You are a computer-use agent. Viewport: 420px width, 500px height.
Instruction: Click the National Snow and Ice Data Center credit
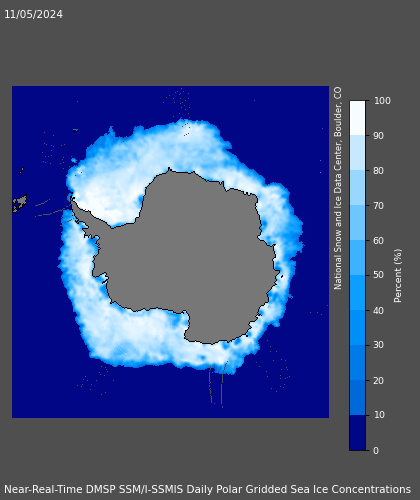point(338,188)
